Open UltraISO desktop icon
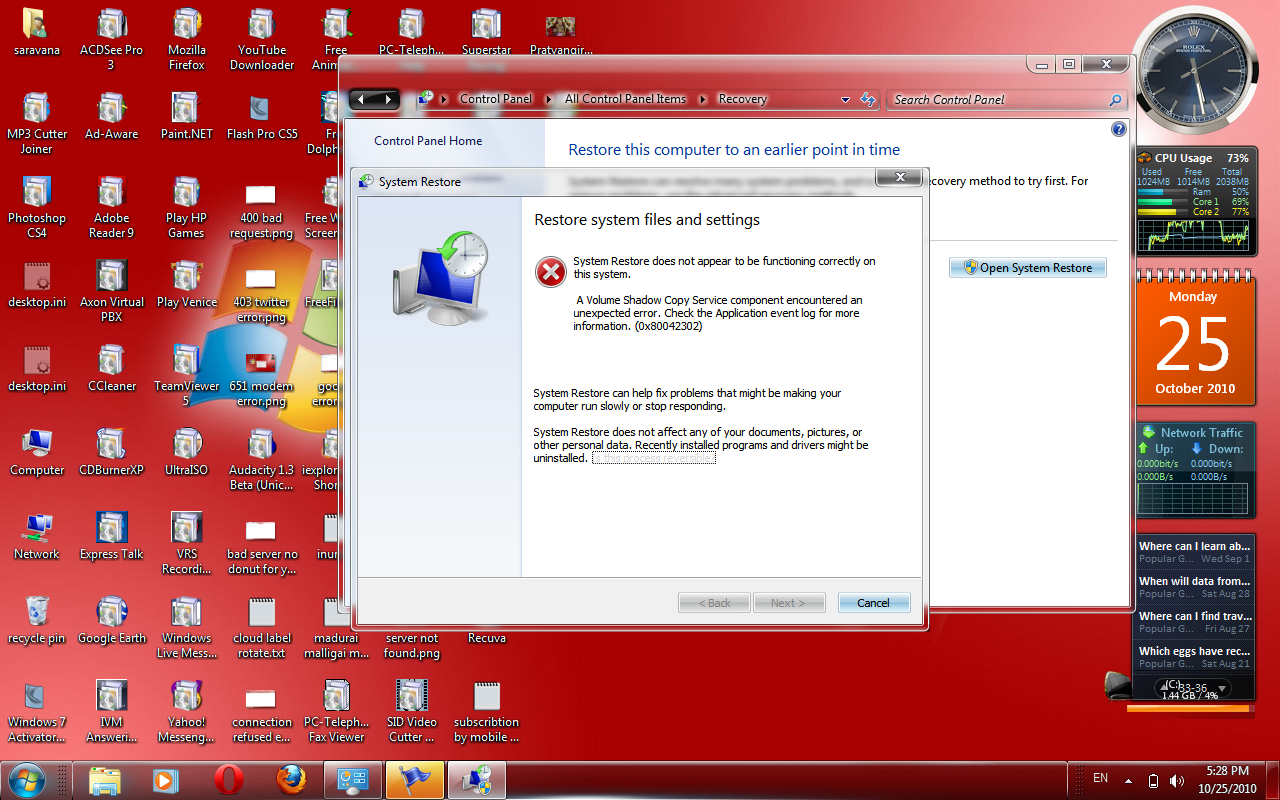 pos(186,452)
